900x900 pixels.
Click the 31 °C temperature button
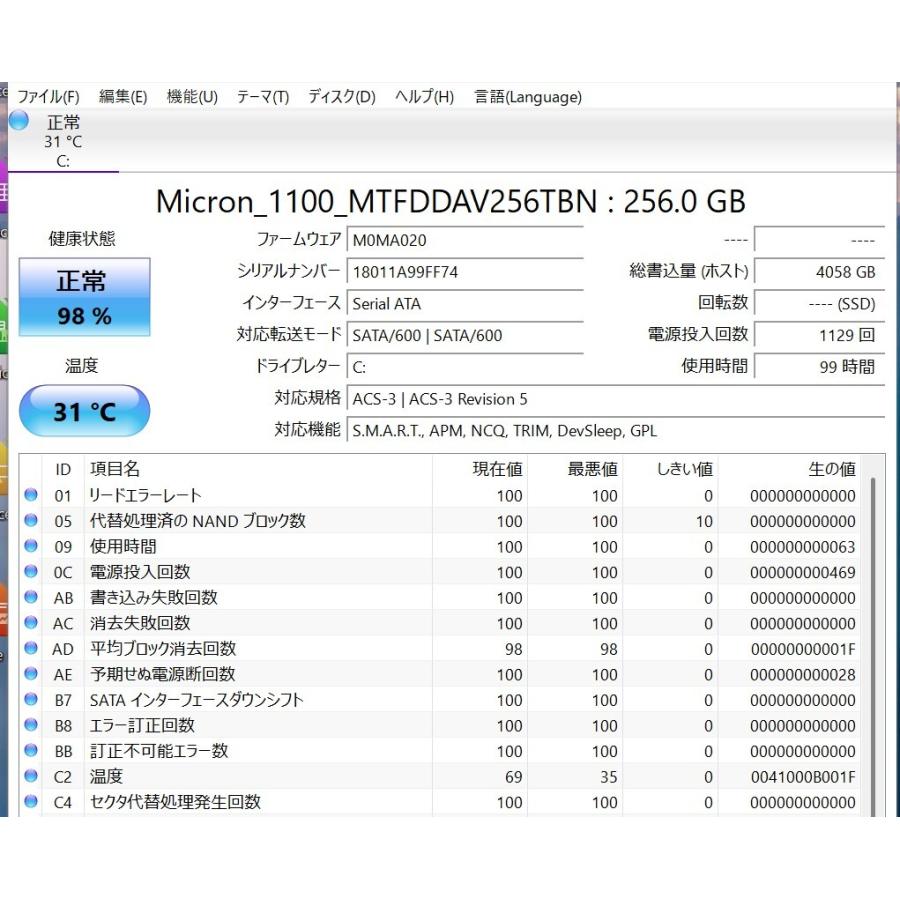click(84, 410)
